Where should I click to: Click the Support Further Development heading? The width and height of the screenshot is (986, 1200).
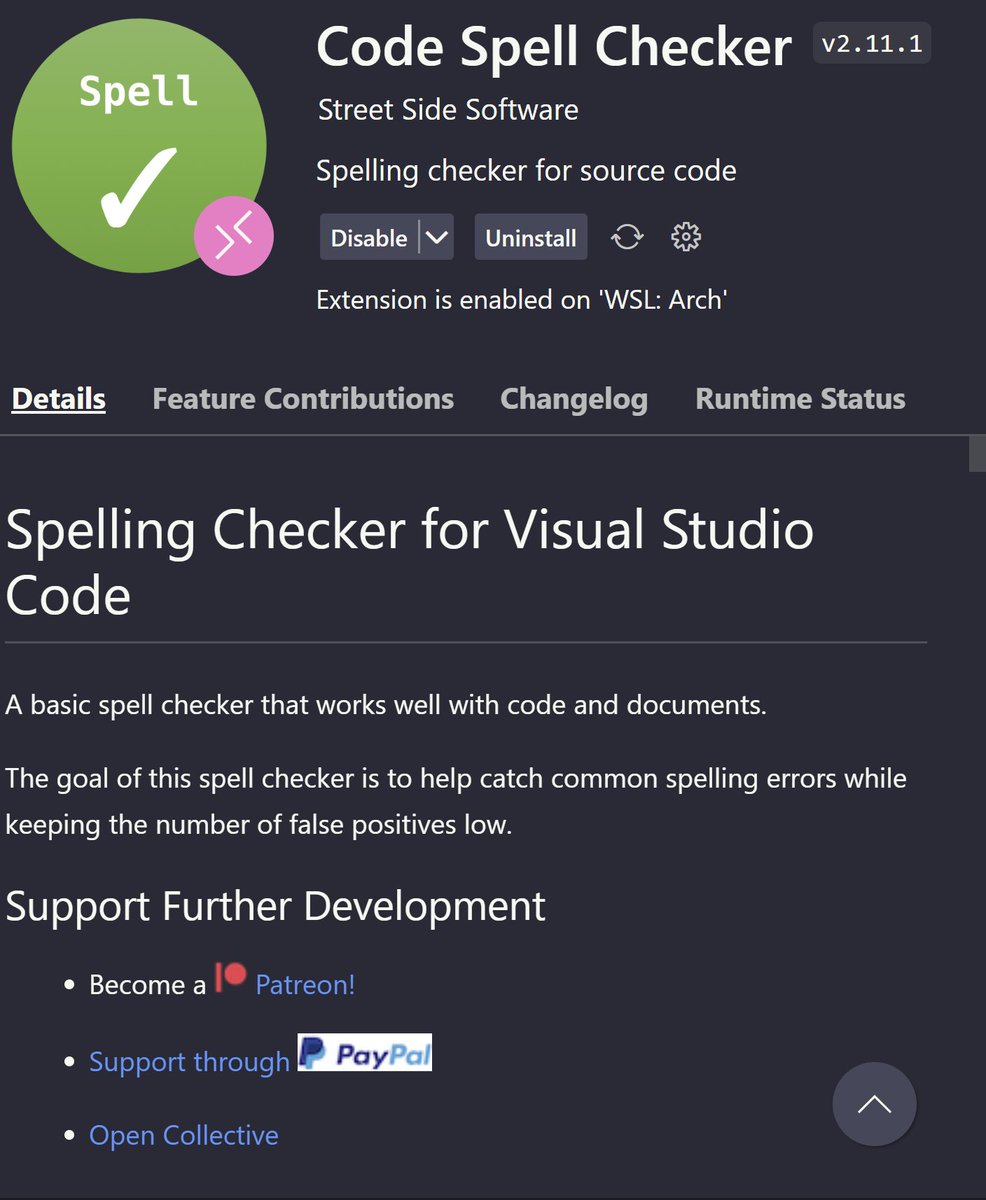276,906
